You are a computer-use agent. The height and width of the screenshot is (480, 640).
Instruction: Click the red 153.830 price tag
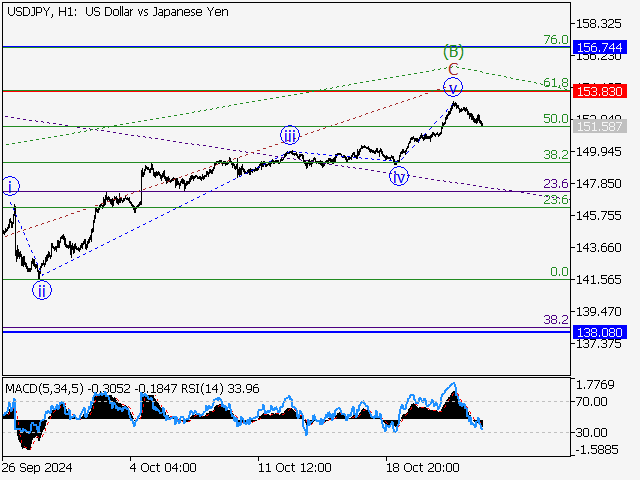click(x=600, y=91)
